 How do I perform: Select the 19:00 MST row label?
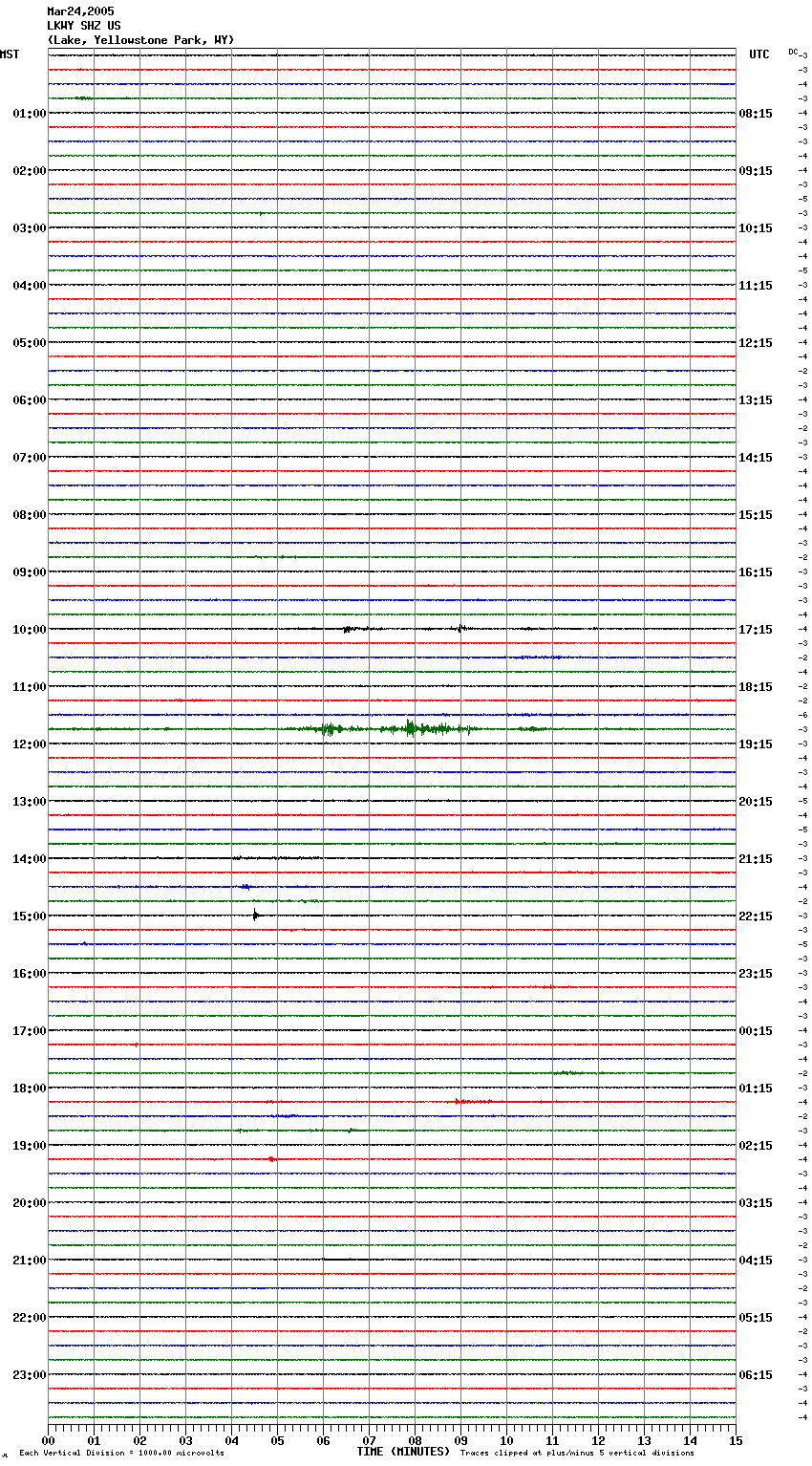[x=30, y=1146]
